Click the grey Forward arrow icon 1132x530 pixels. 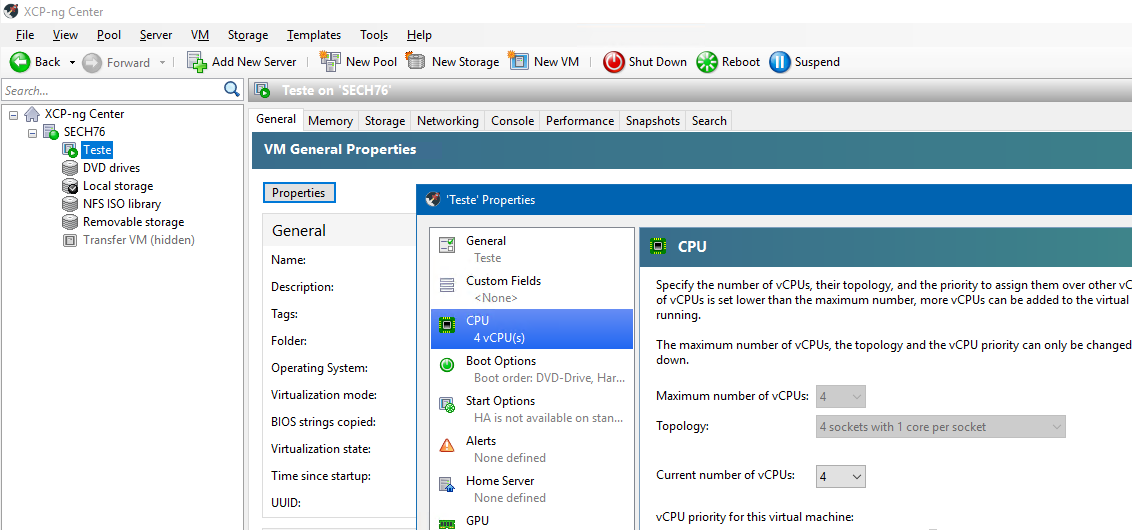pyautogui.click(x=92, y=62)
